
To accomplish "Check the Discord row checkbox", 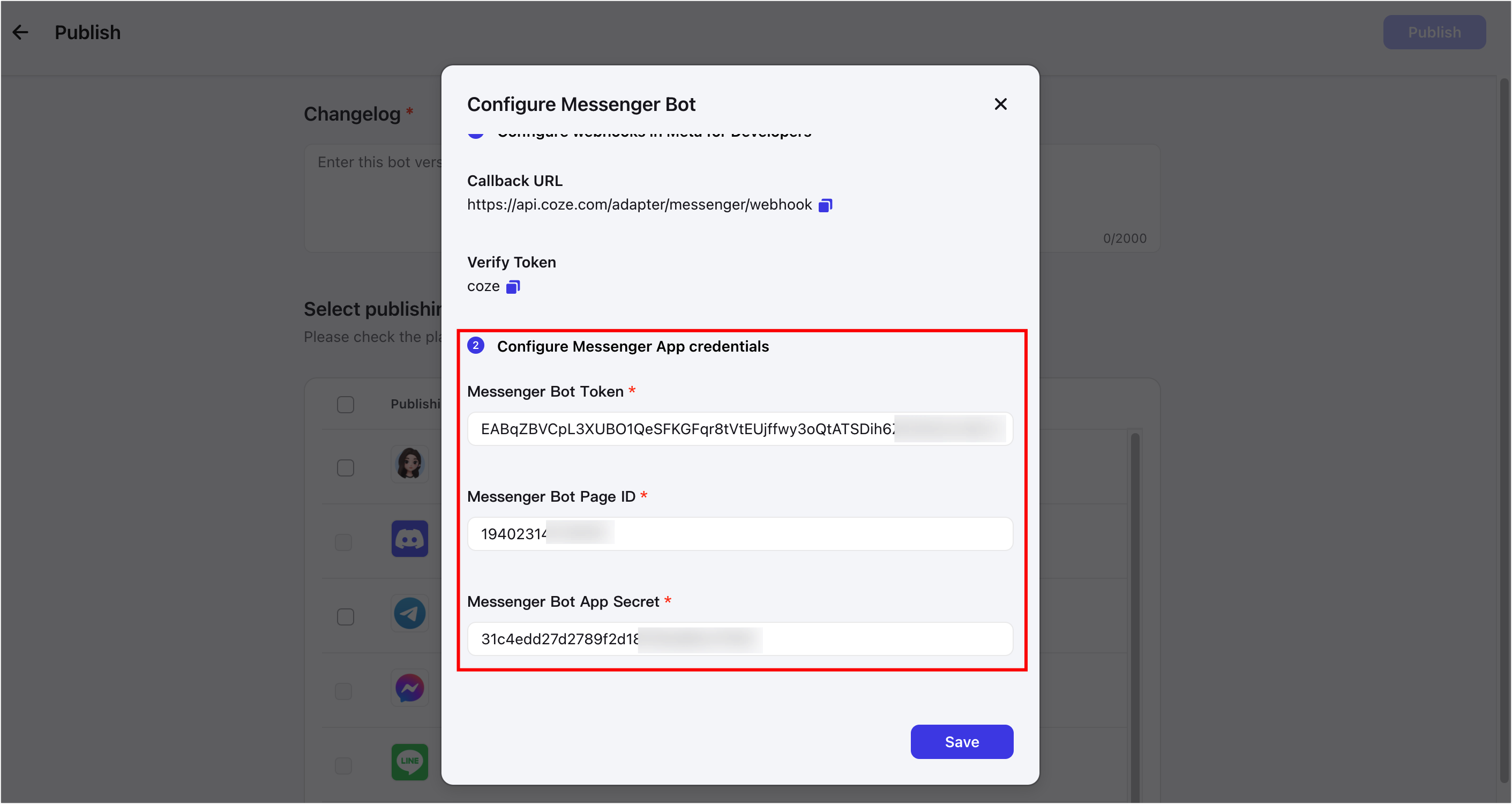I will [x=343, y=542].
